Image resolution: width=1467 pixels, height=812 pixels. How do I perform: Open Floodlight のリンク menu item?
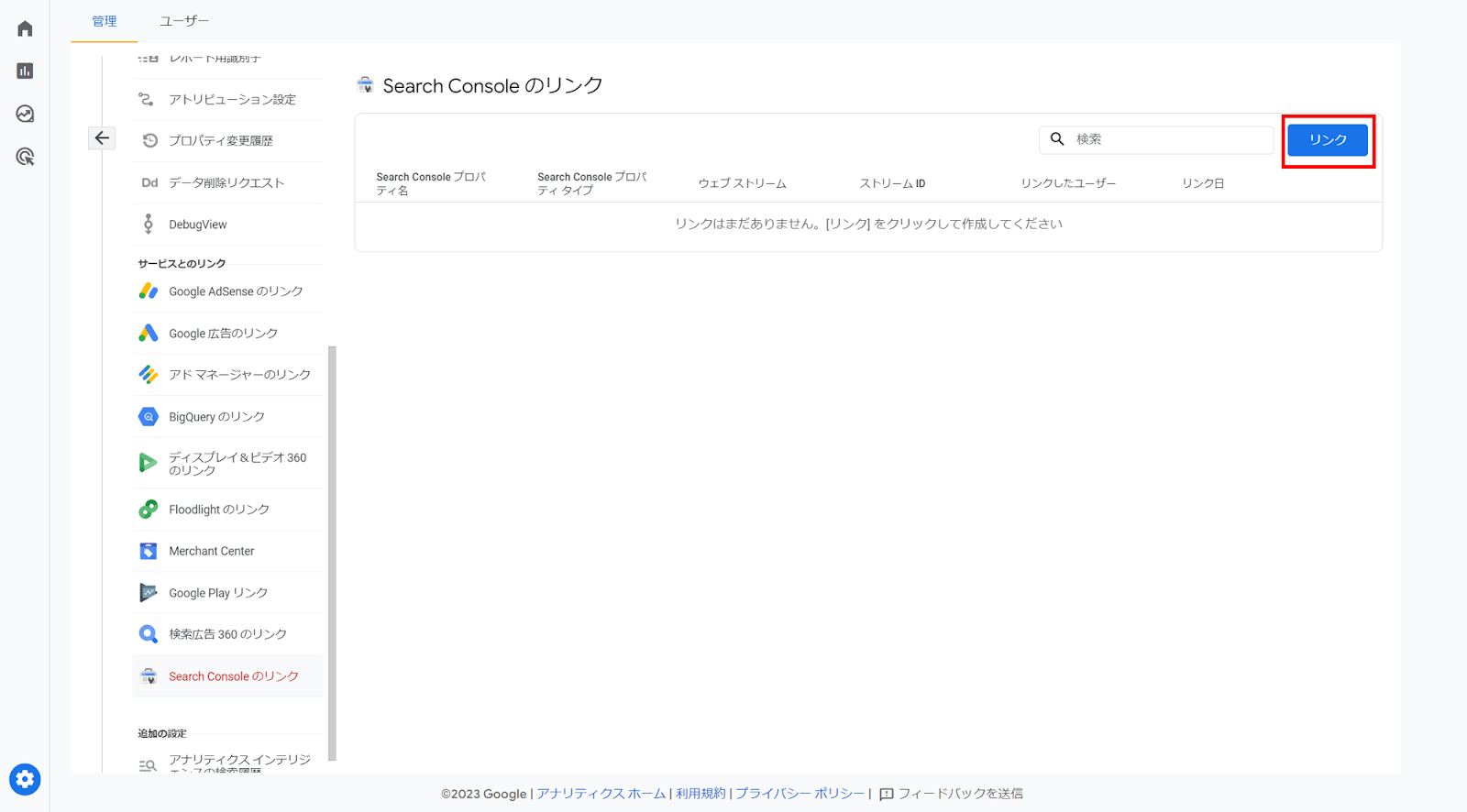[x=219, y=510]
